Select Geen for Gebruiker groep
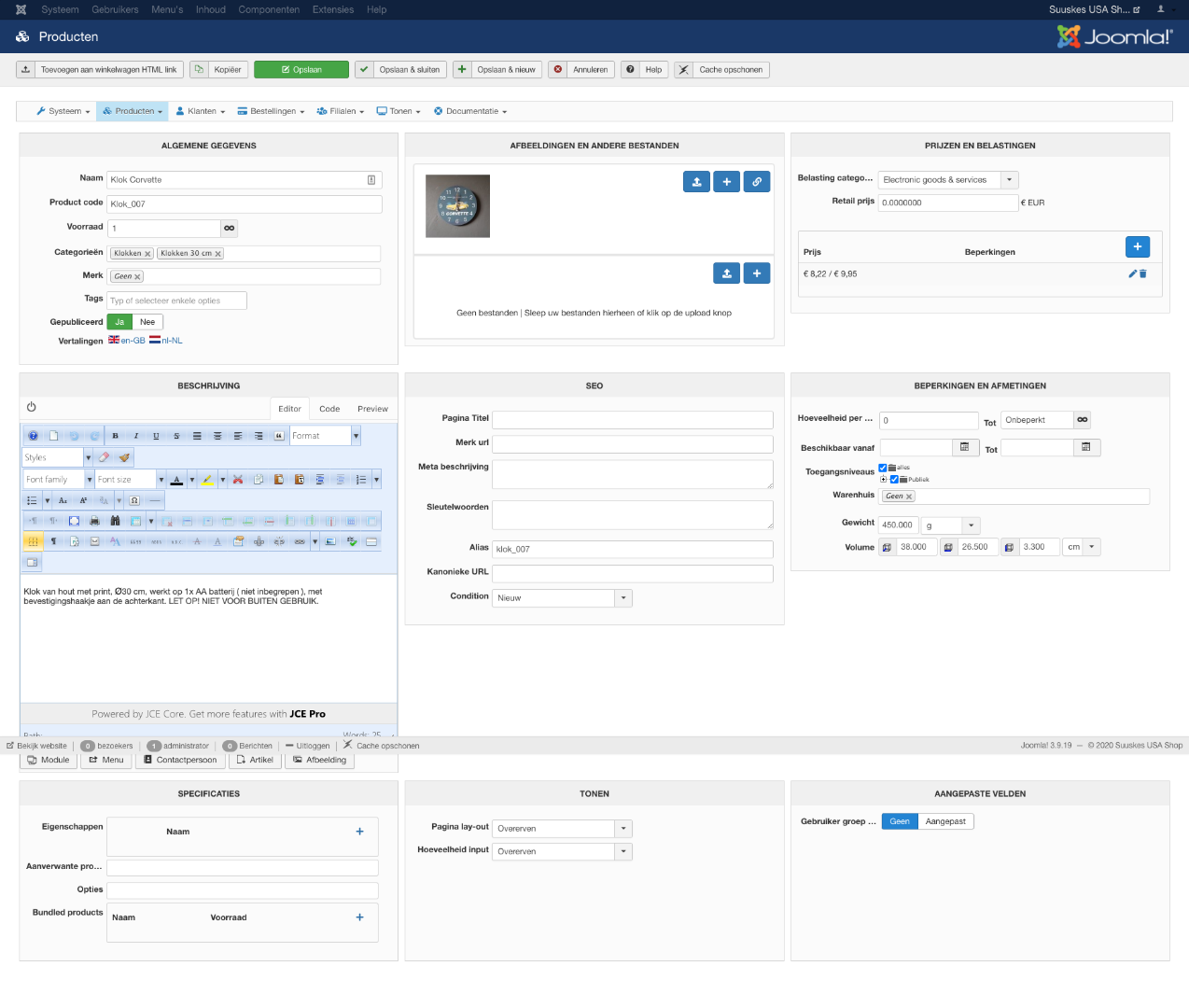 point(900,821)
